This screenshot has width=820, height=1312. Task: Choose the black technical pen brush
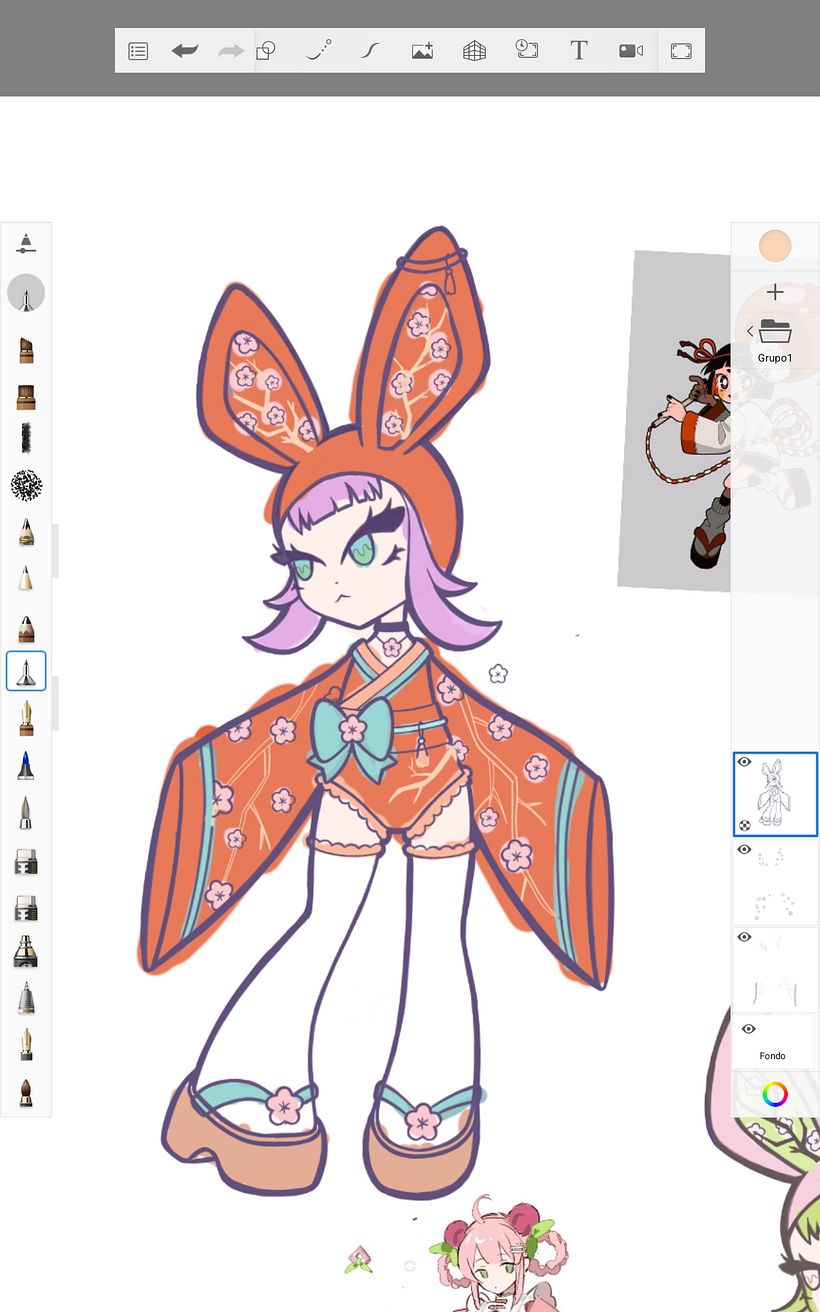pyautogui.click(x=26, y=952)
